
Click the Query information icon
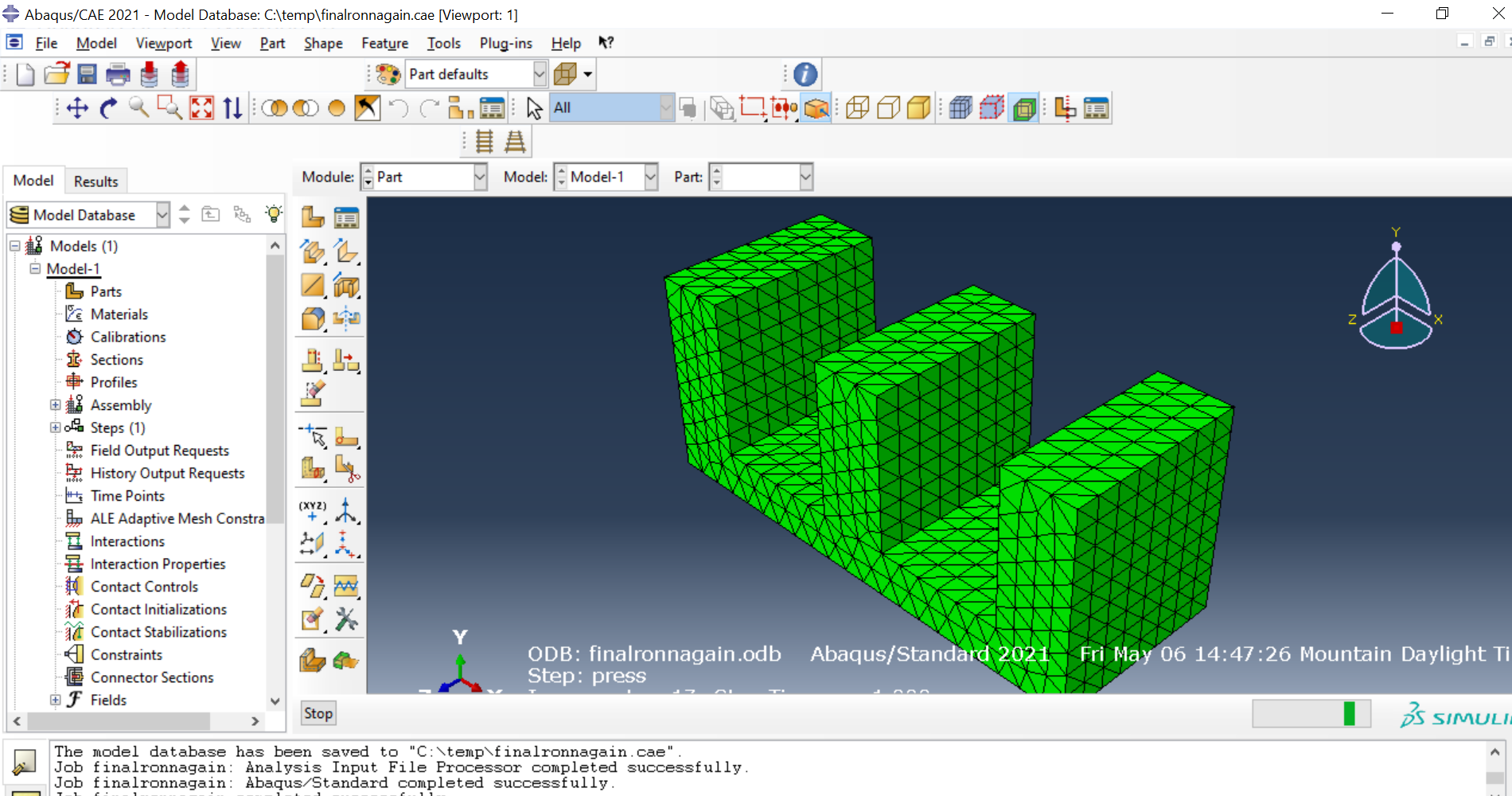(x=805, y=74)
